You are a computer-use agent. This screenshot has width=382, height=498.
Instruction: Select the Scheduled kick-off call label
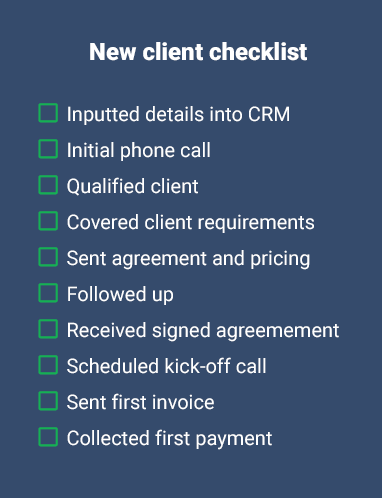click(167, 366)
